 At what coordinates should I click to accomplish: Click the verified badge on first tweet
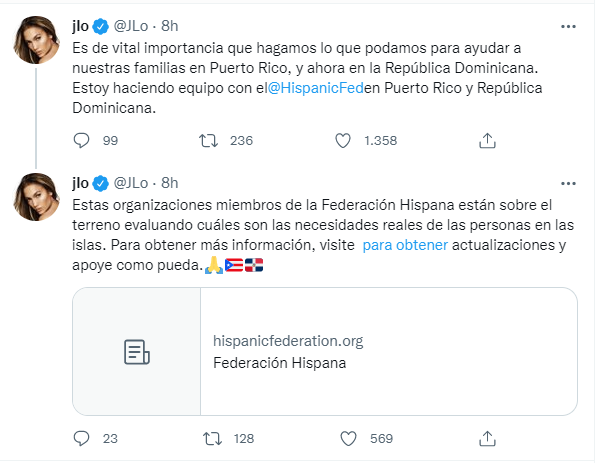click(101, 23)
